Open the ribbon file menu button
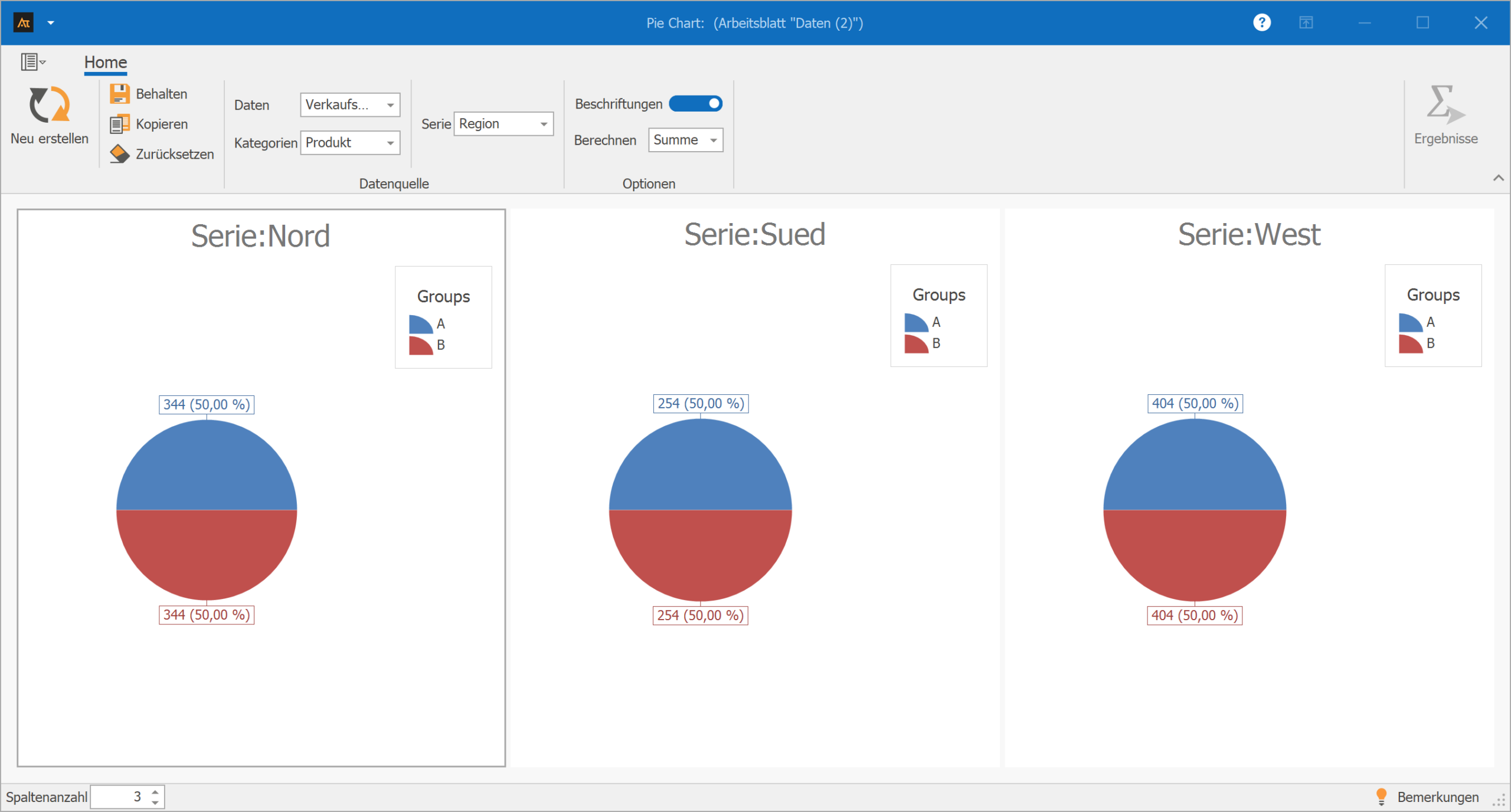 tap(32, 61)
